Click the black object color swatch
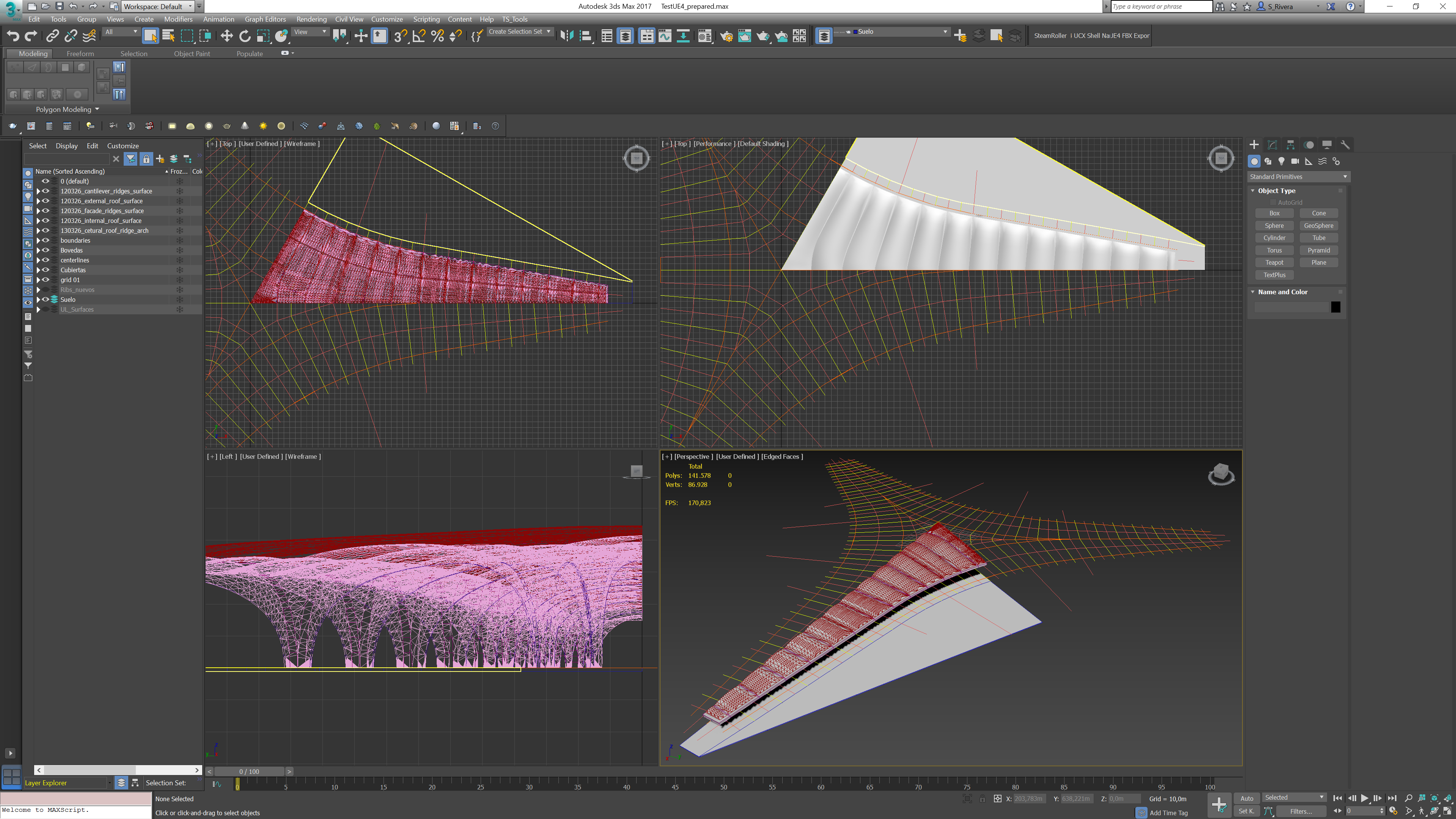This screenshot has width=1456, height=819. tap(1335, 307)
